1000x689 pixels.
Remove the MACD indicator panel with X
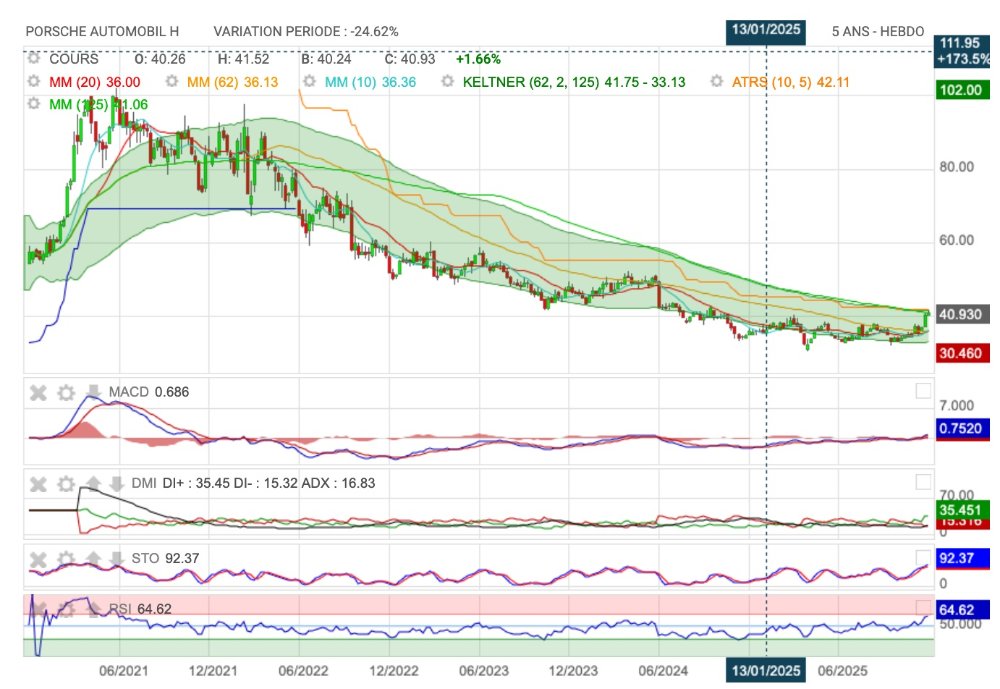pyautogui.click(x=38, y=392)
